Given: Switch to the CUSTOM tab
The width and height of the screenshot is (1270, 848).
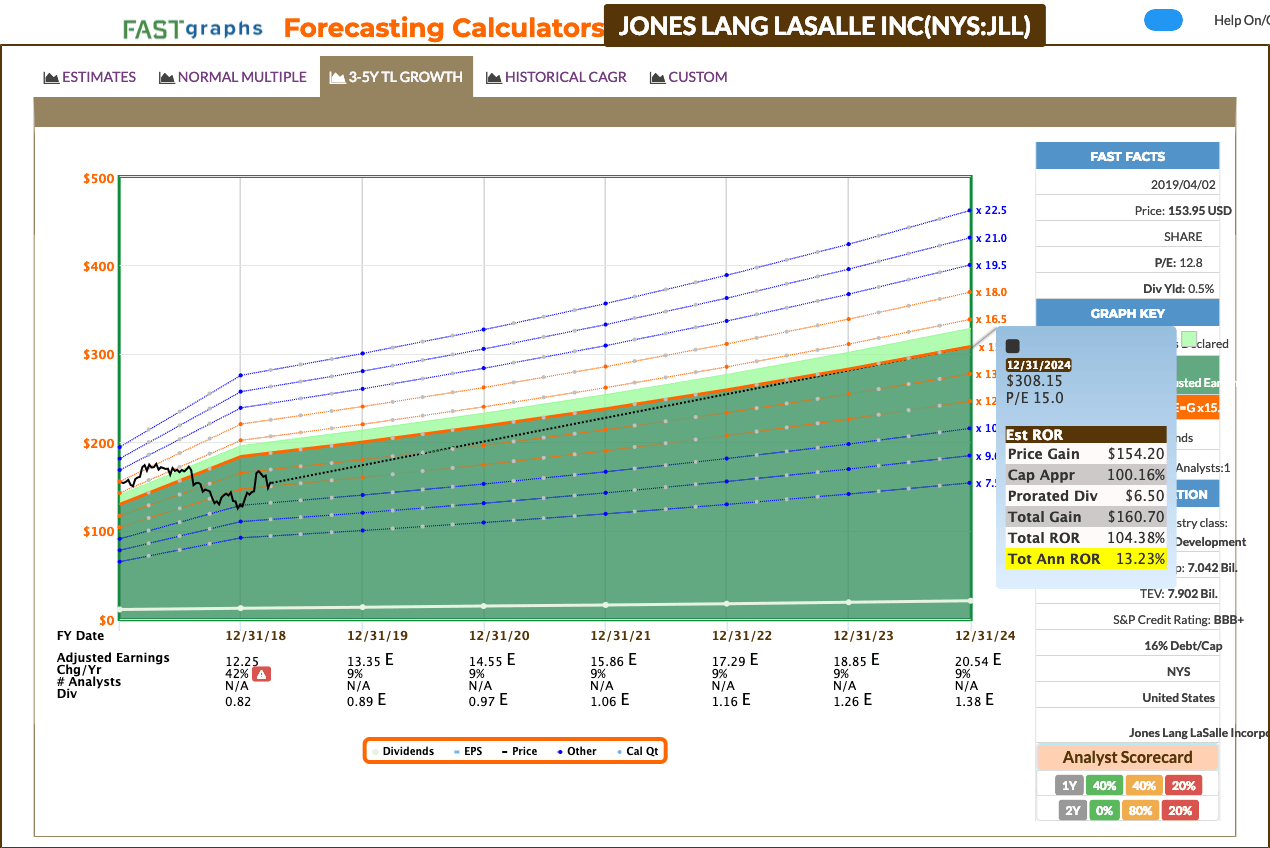Looking at the screenshot, I should coord(688,77).
